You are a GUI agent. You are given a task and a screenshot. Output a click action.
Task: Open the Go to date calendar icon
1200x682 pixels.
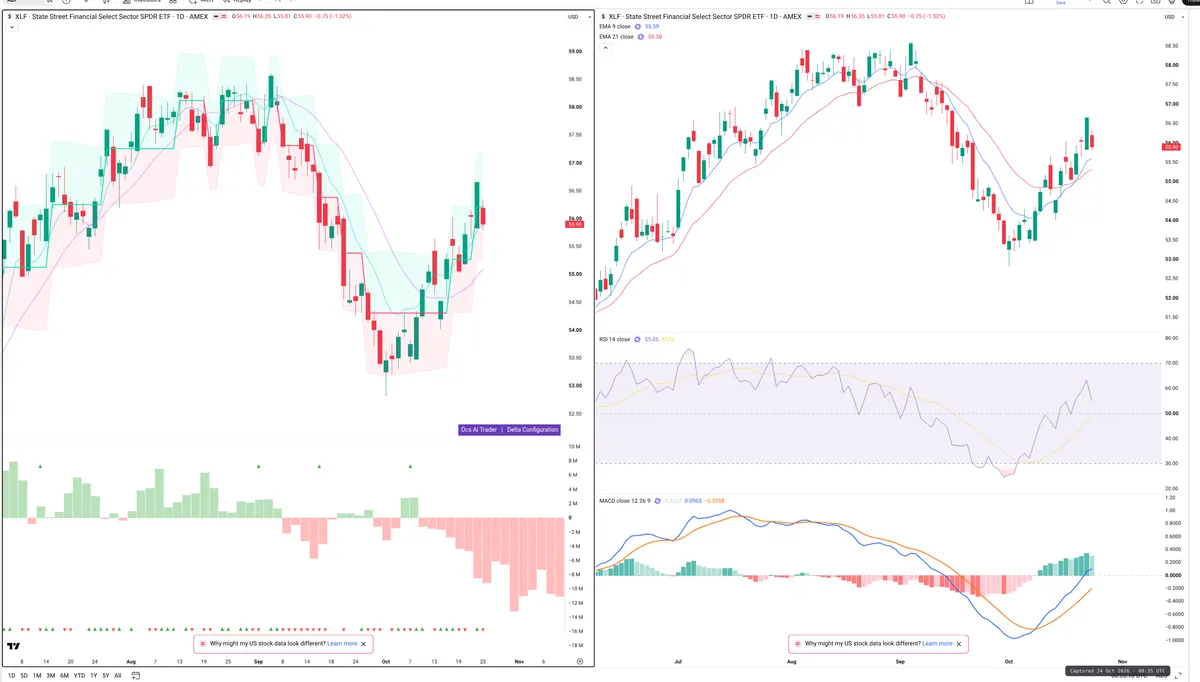135,676
